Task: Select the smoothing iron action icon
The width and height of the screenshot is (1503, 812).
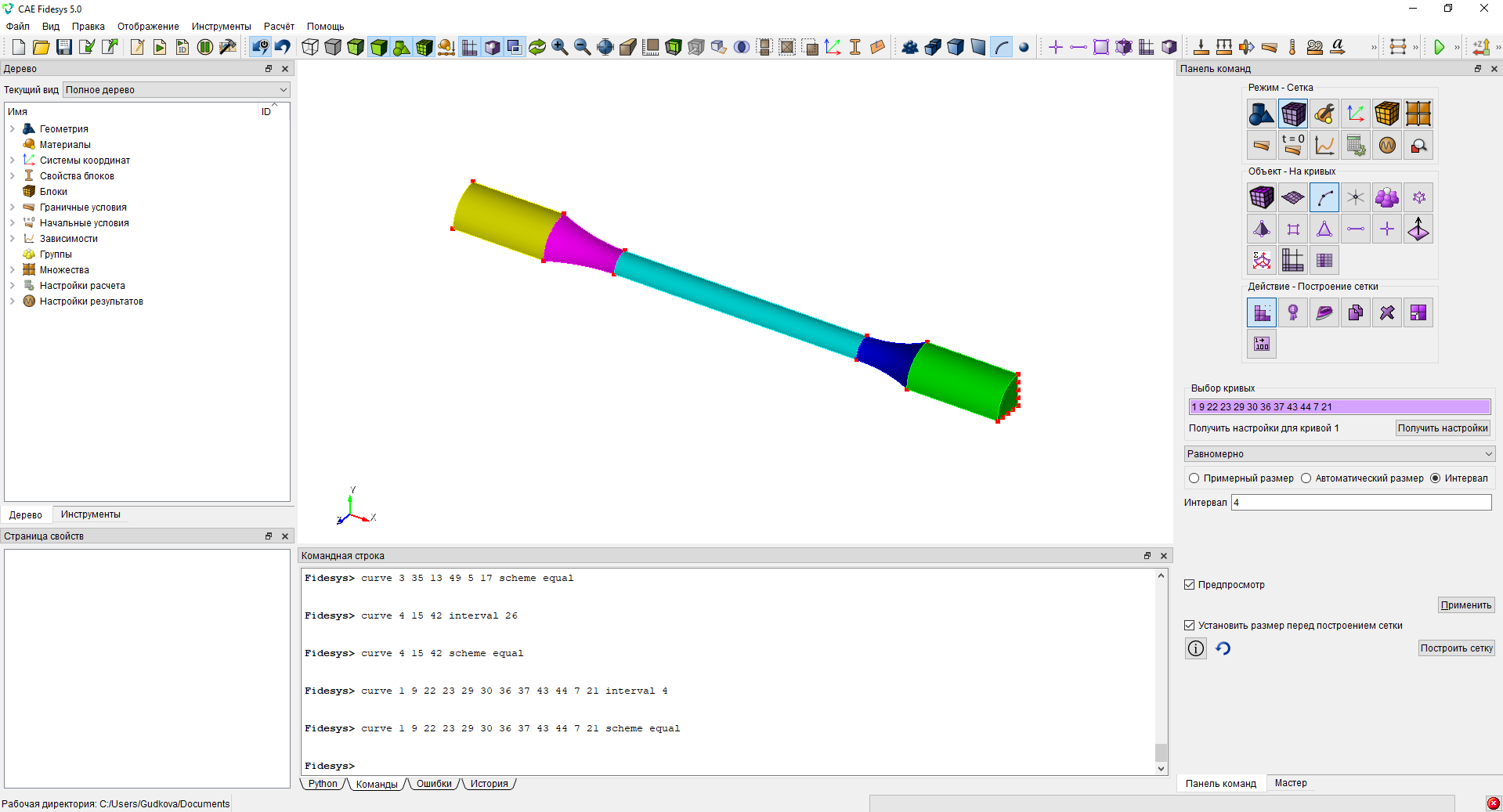Action: click(1324, 313)
